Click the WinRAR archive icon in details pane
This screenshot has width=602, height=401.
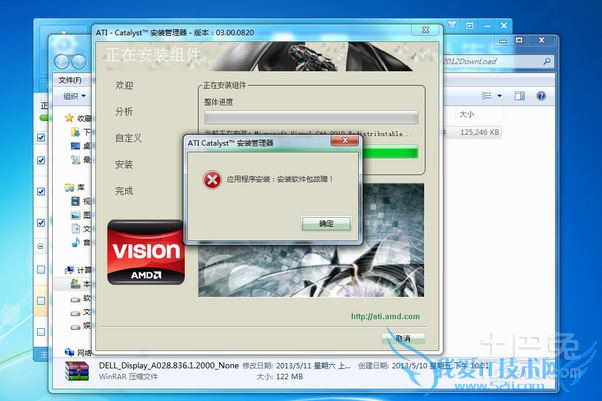(x=77, y=371)
